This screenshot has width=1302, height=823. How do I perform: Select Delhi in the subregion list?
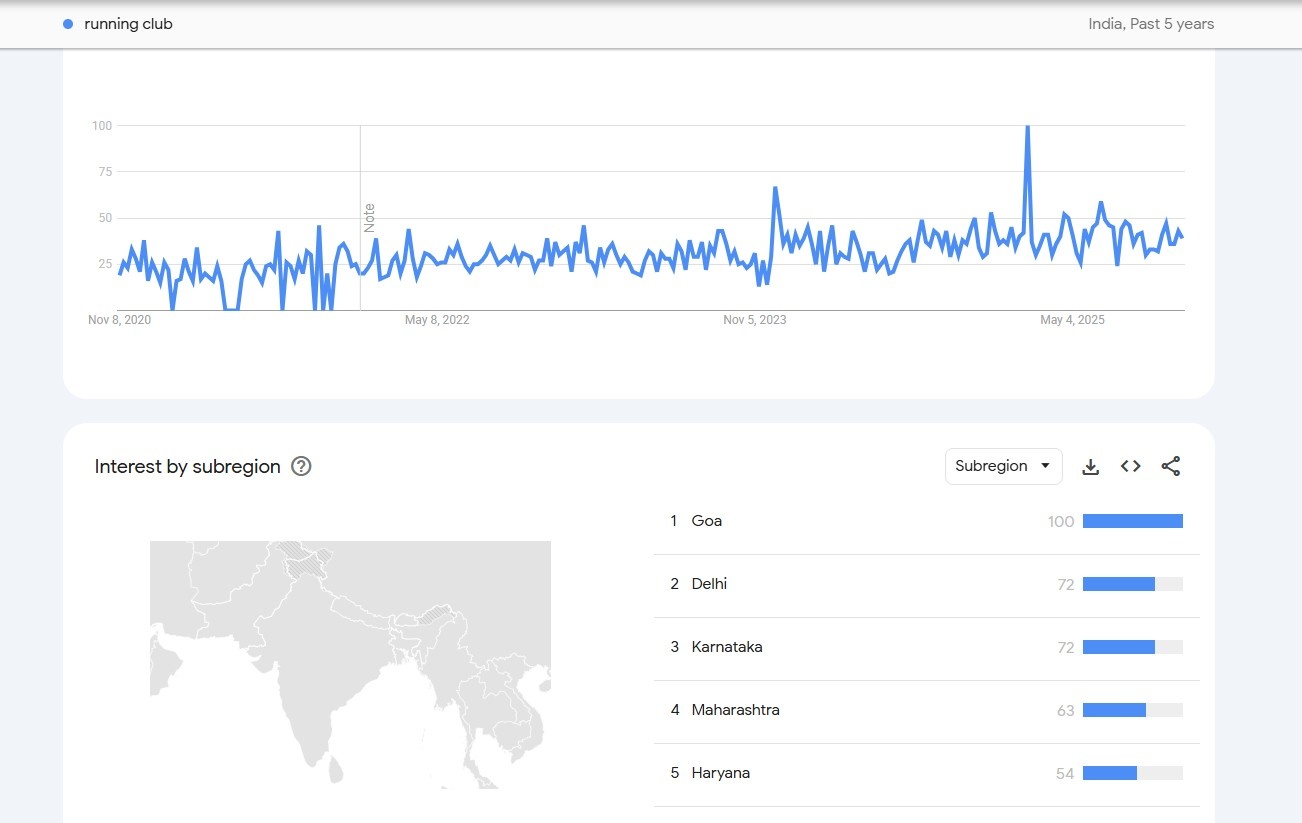[x=709, y=584]
